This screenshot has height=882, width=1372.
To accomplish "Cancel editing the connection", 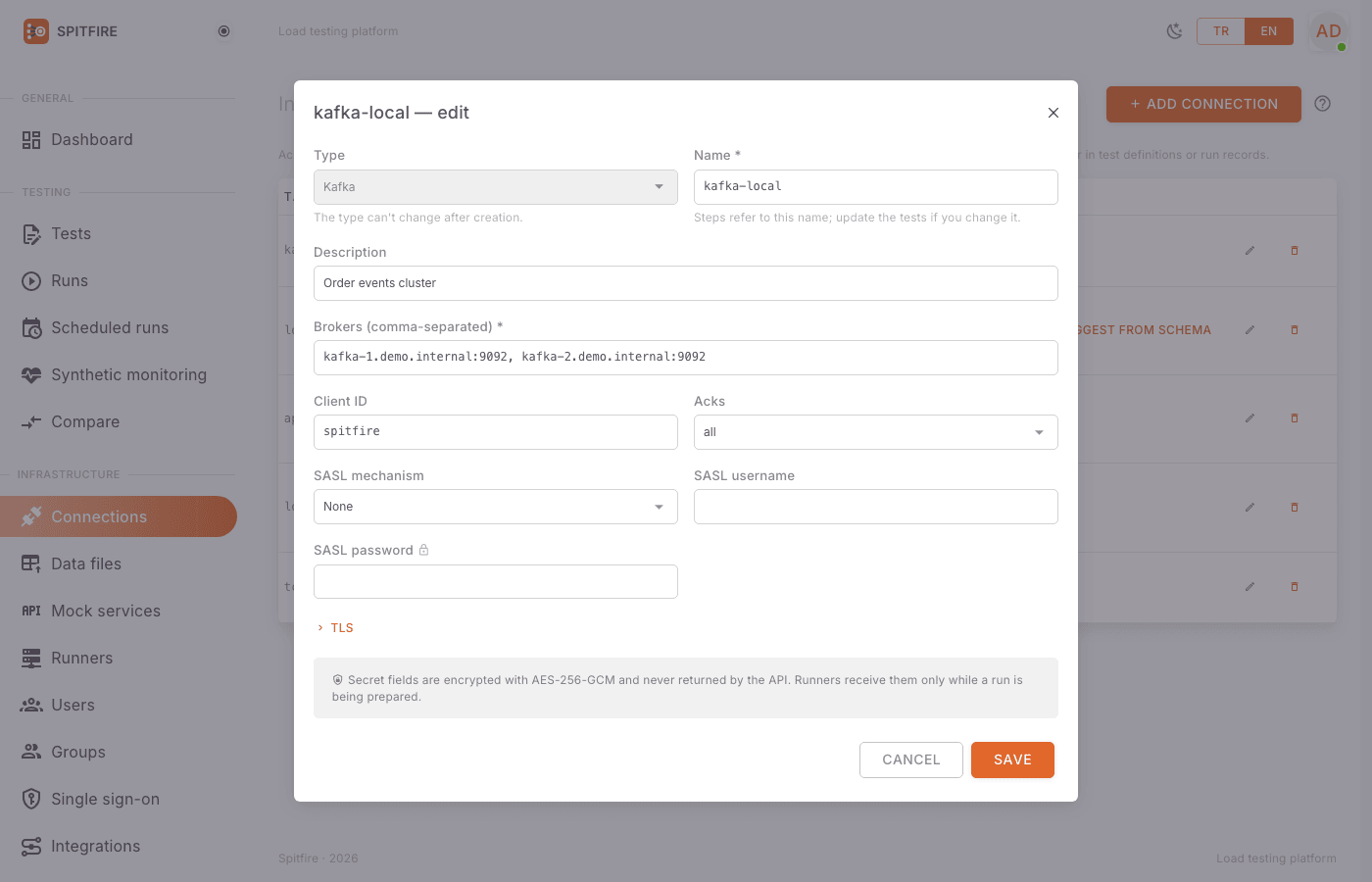I will (x=911, y=759).
